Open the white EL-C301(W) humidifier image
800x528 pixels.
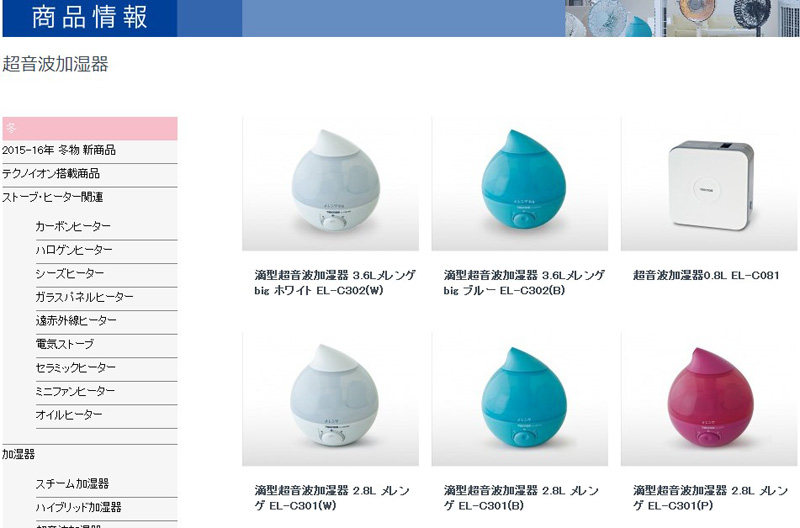pyautogui.click(x=330, y=399)
